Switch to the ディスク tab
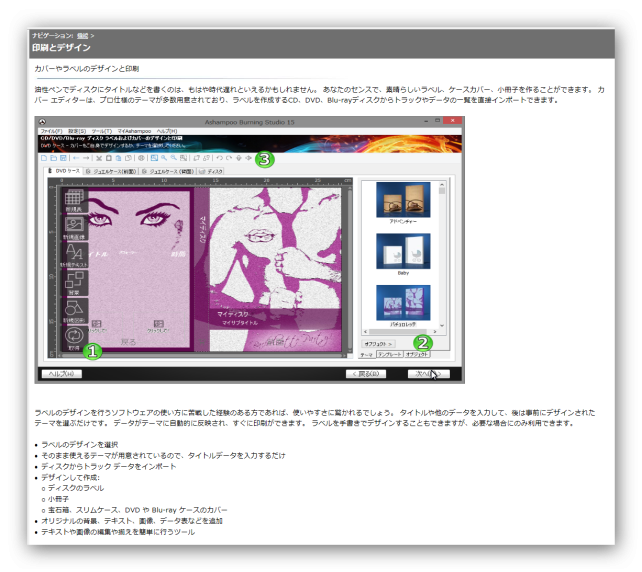This screenshot has width=642, height=572. click(x=210, y=172)
